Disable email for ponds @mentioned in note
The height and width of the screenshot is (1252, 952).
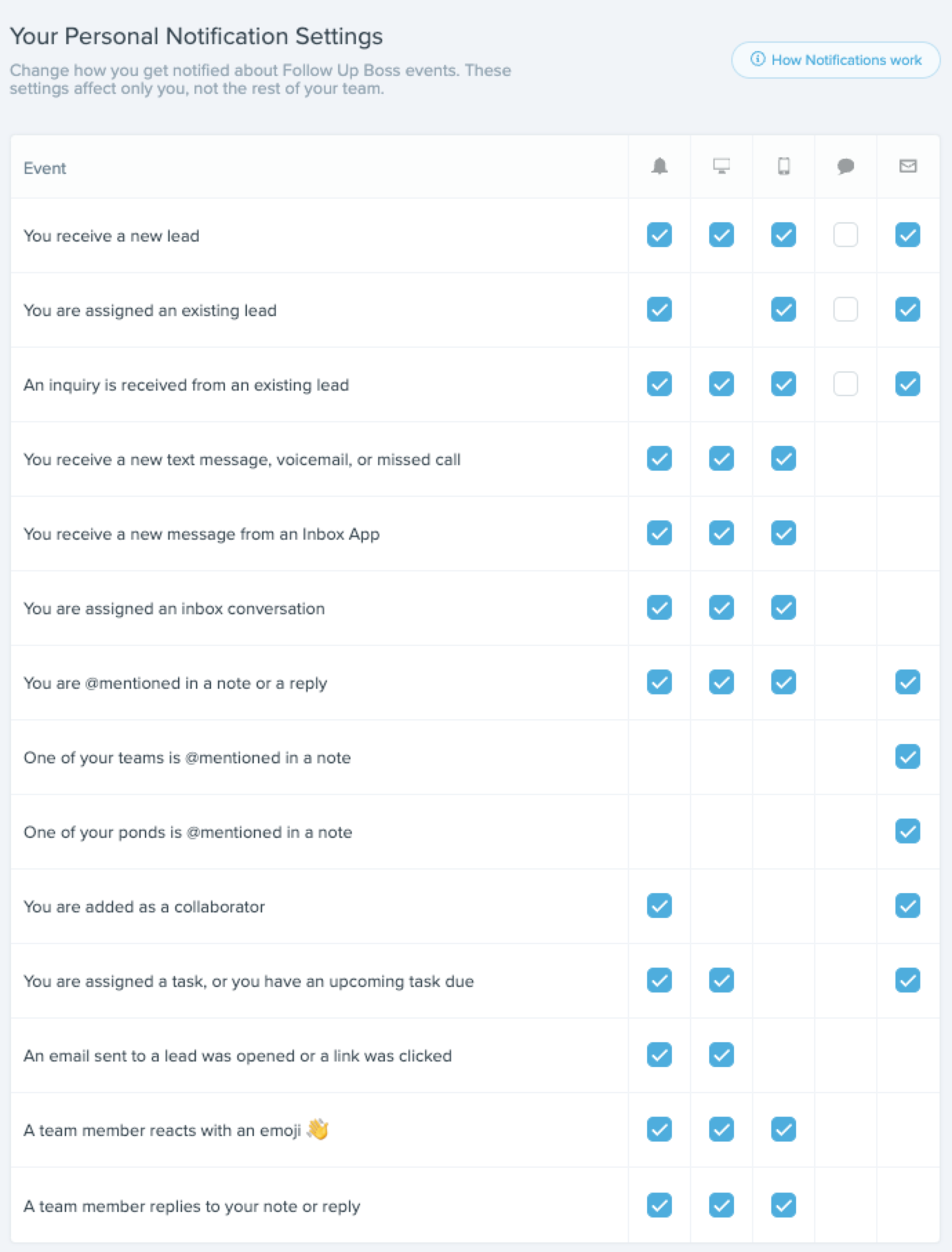pos(908,831)
